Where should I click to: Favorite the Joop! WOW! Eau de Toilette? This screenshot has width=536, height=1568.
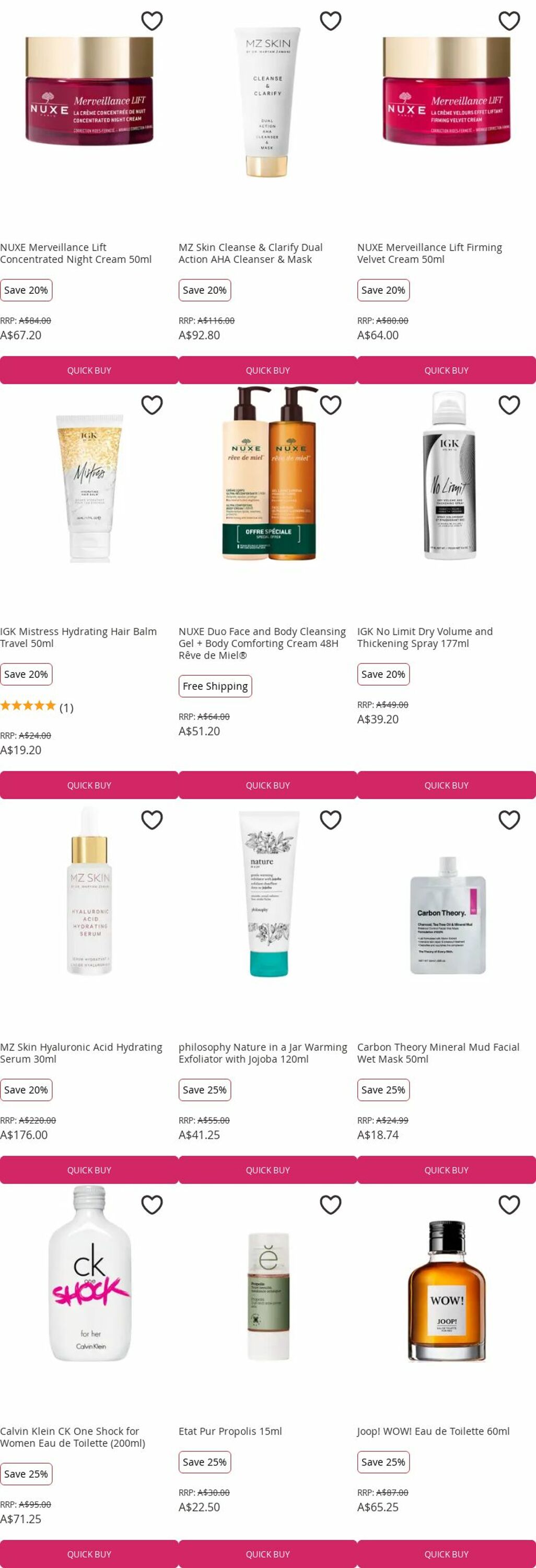[x=509, y=1205]
